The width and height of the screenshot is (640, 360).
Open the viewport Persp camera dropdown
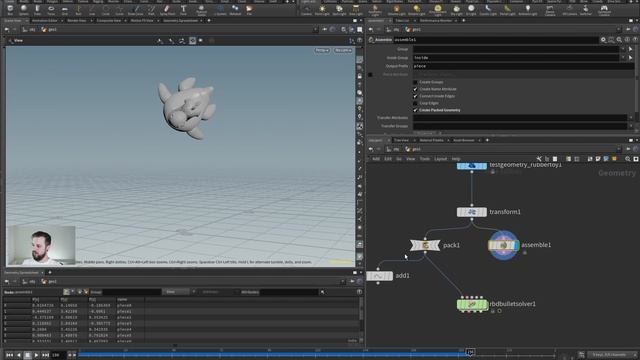click(322, 50)
